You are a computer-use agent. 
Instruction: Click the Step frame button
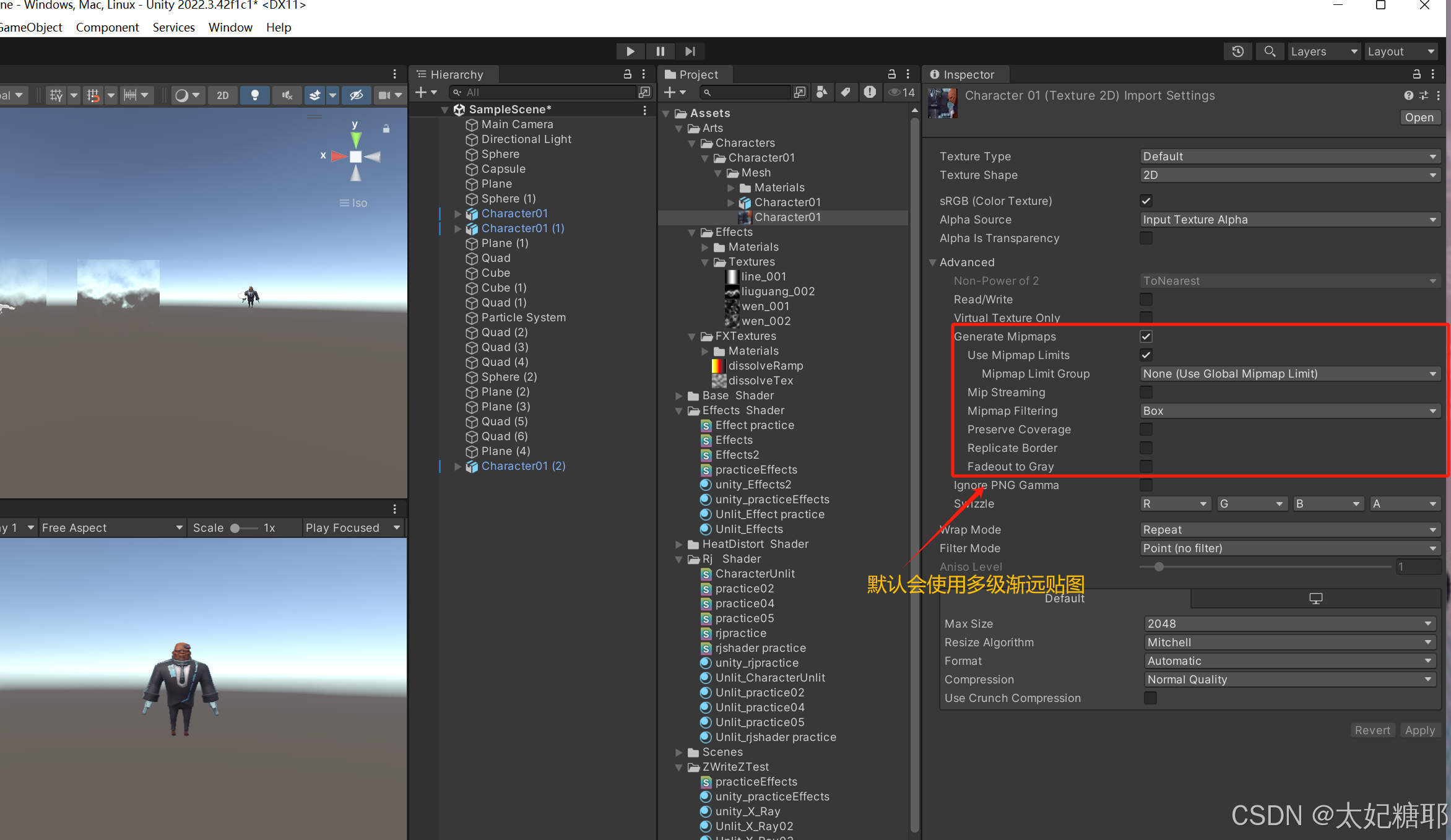(690, 51)
